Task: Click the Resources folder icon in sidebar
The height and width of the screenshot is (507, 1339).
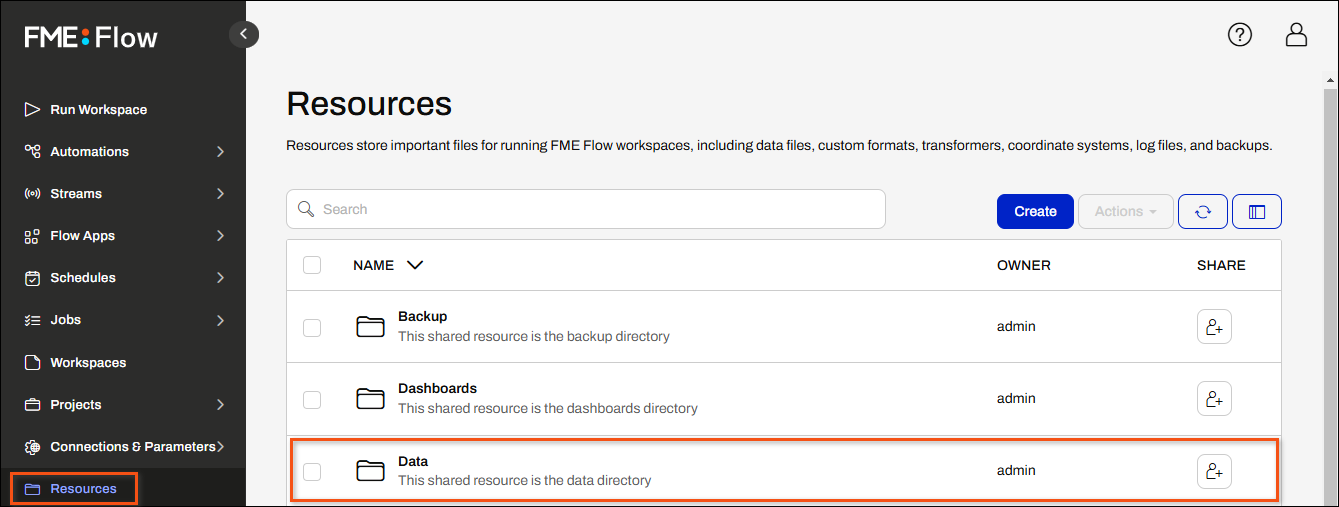Action: coord(32,489)
